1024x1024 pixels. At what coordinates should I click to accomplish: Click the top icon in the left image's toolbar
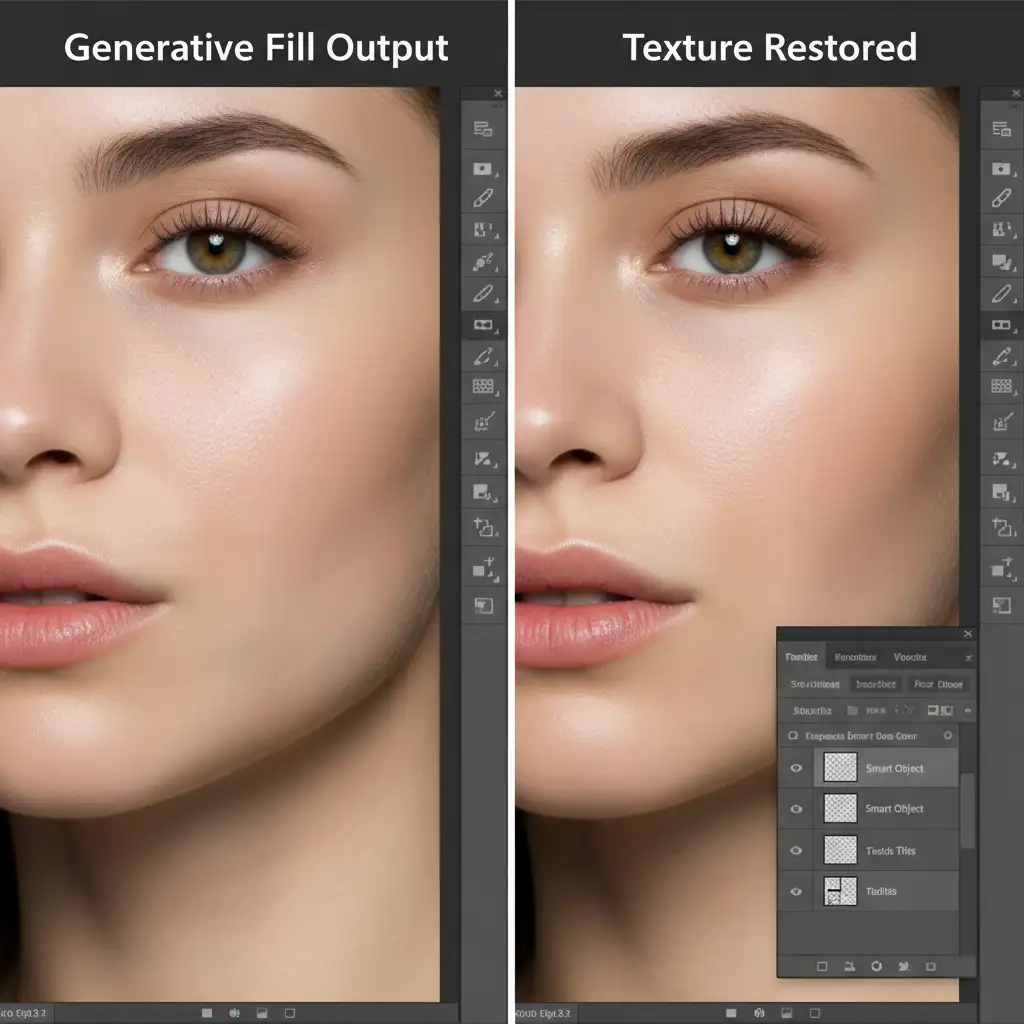click(x=483, y=128)
